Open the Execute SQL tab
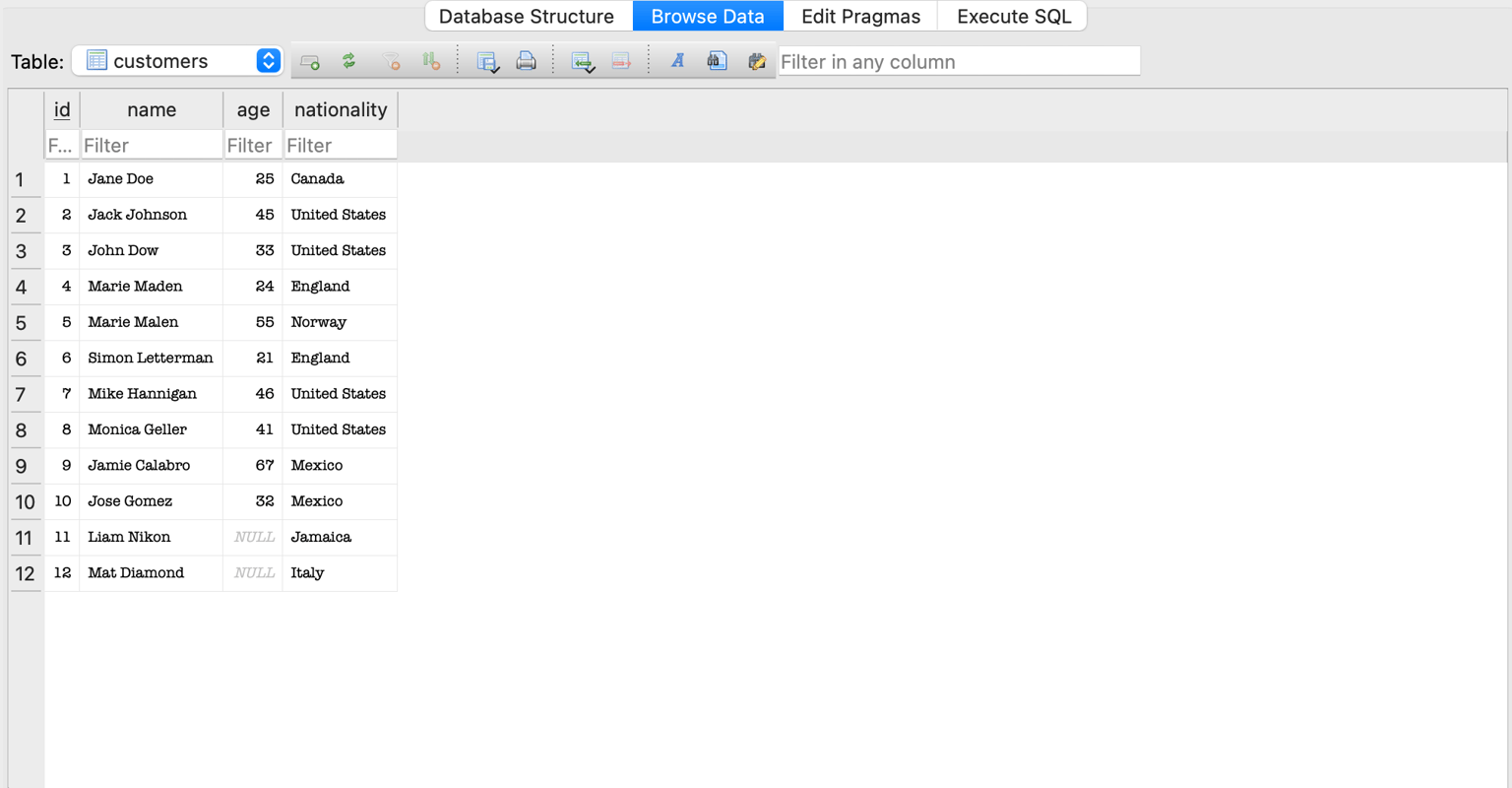Viewport: 1512px width, 788px height. [x=1014, y=16]
